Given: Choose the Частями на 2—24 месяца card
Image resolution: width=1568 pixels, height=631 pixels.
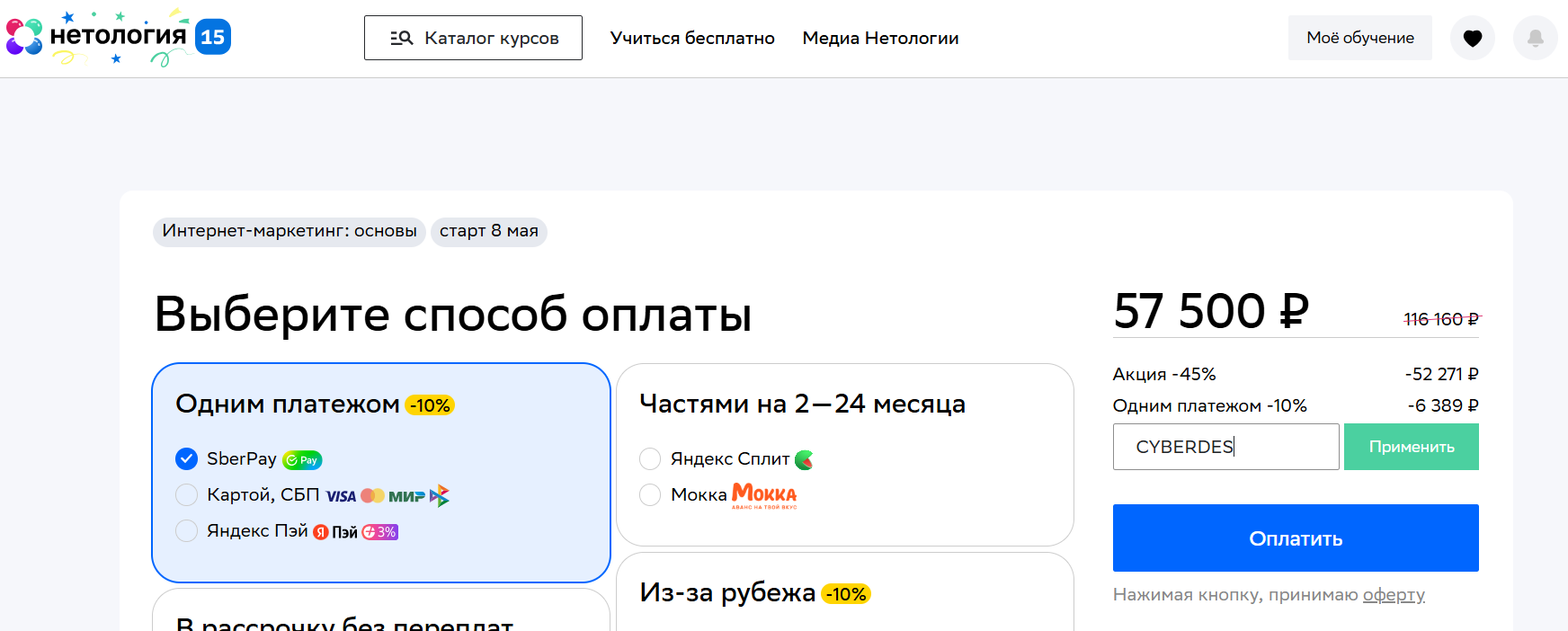Looking at the screenshot, I should (x=845, y=455).
